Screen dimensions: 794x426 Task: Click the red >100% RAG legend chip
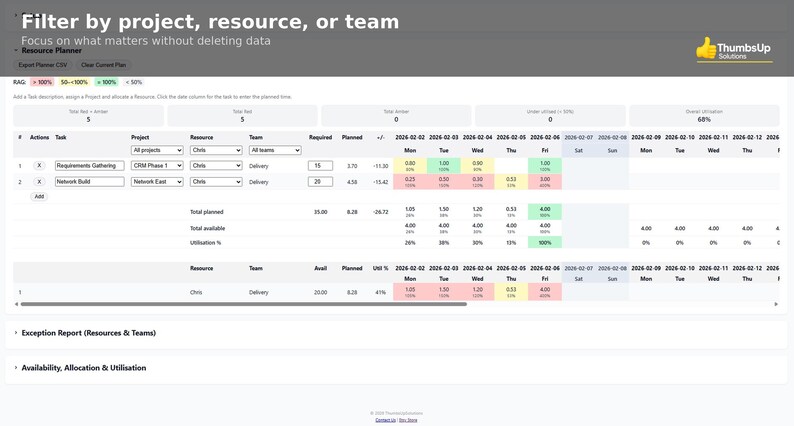(42, 82)
